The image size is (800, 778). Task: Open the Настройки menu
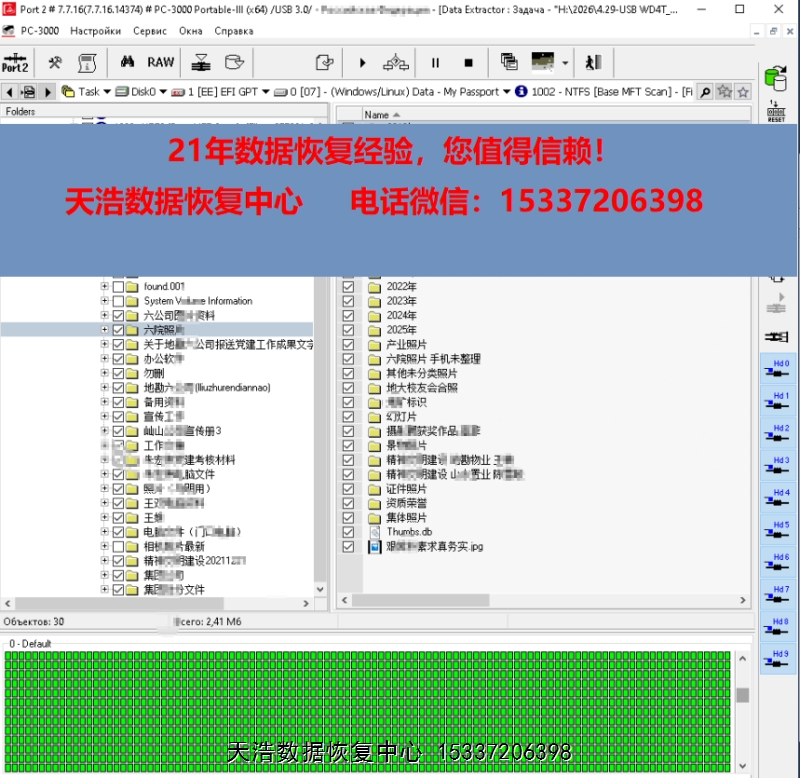95,31
